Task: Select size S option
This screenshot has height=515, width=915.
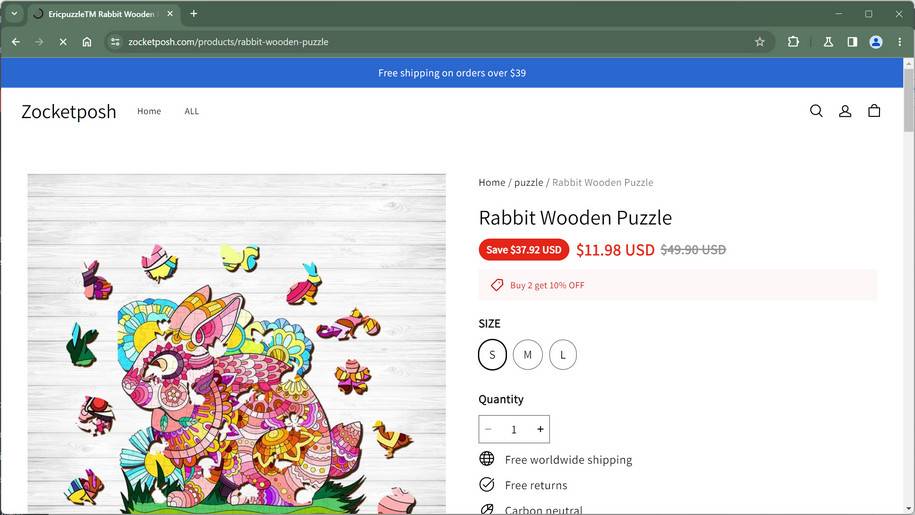Action: pyautogui.click(x=492, y=354)
